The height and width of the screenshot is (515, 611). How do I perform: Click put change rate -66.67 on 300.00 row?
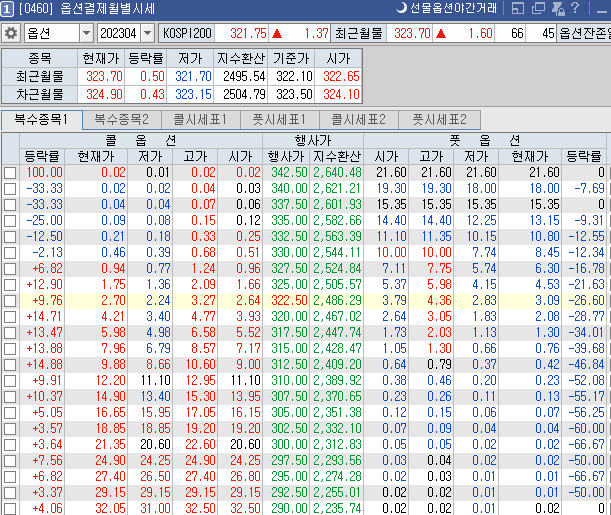pyautogui.click(x=586, y=444)
